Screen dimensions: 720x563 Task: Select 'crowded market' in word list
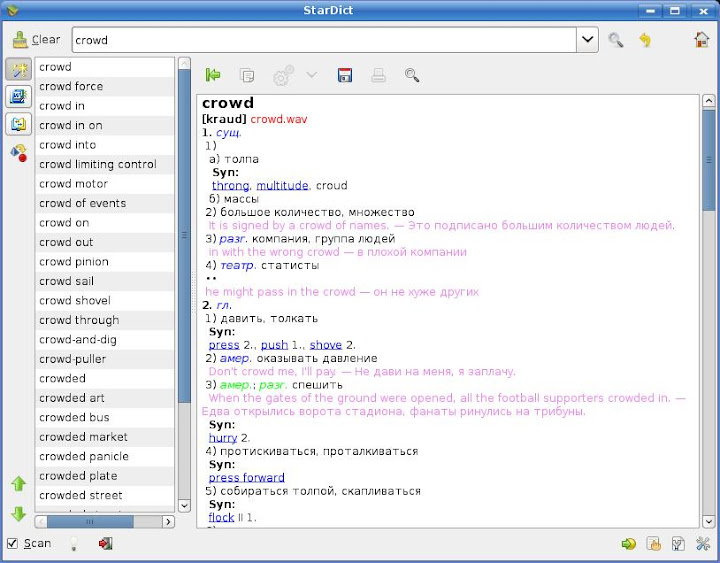[x=105, y=437]
